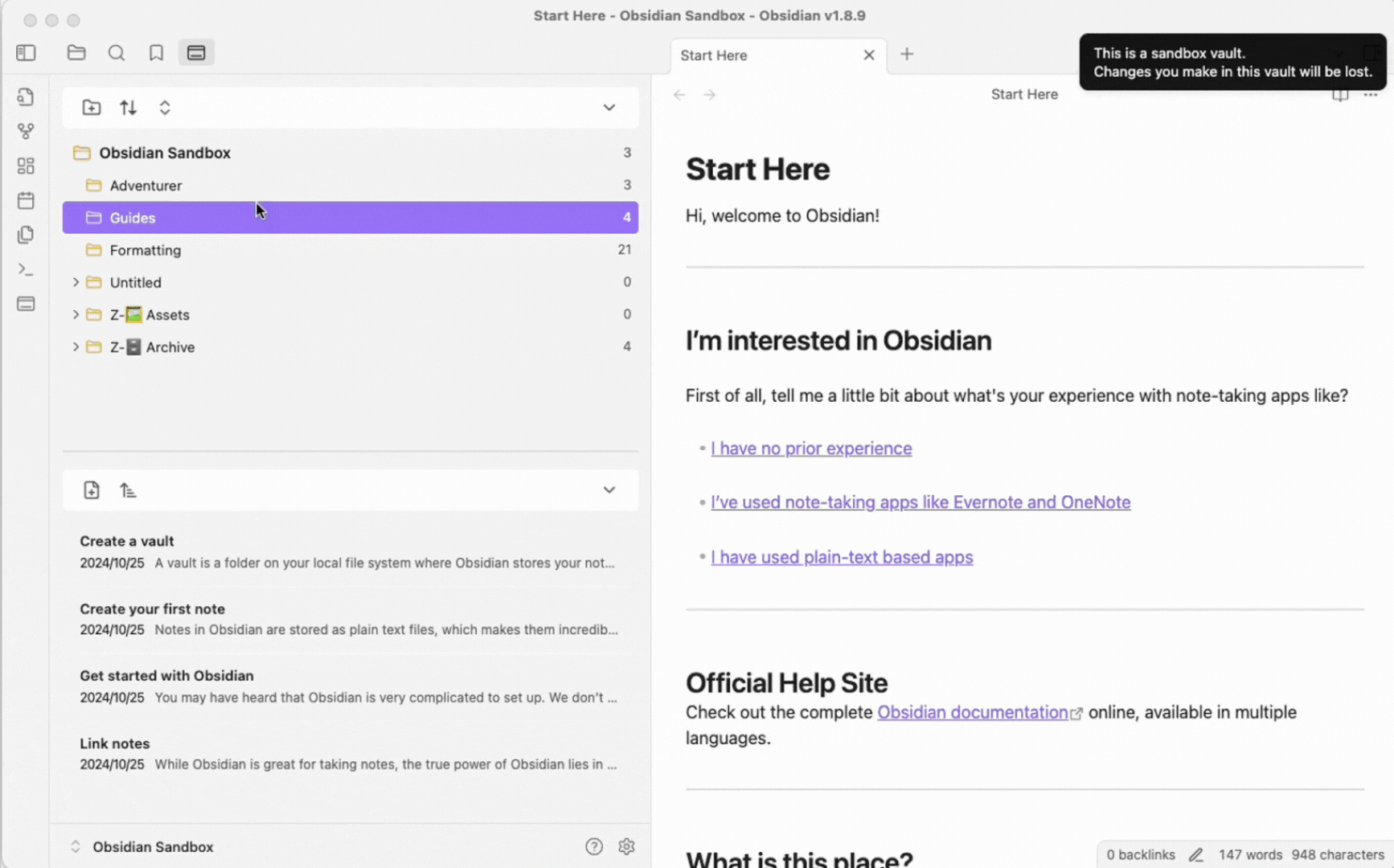Open the vault switcher Obsidian Sandbox
The image size is (1394, 868).
tap(142, 846)
